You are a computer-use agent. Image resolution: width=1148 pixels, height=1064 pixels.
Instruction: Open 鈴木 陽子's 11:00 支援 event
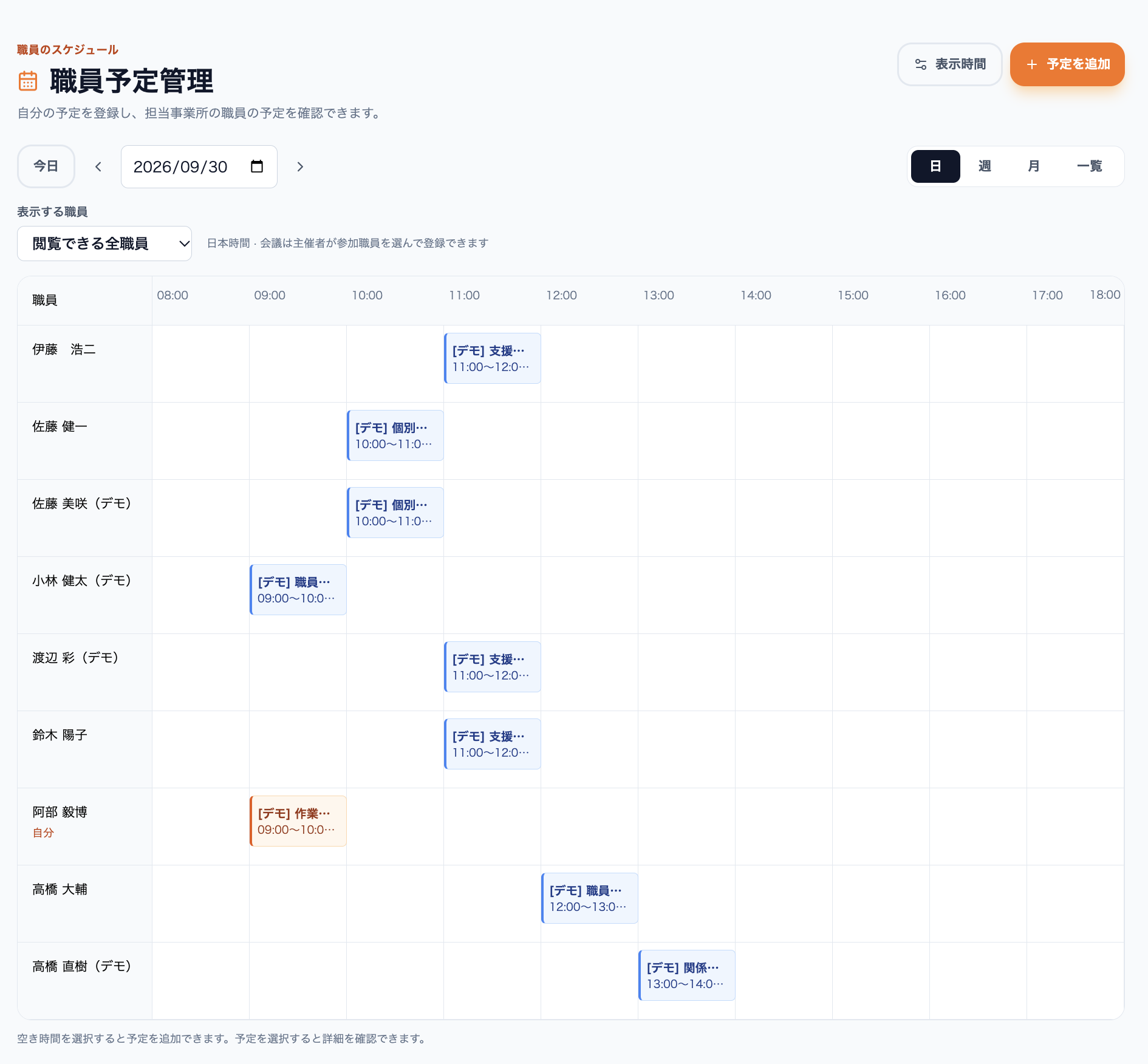coord(493,744)
